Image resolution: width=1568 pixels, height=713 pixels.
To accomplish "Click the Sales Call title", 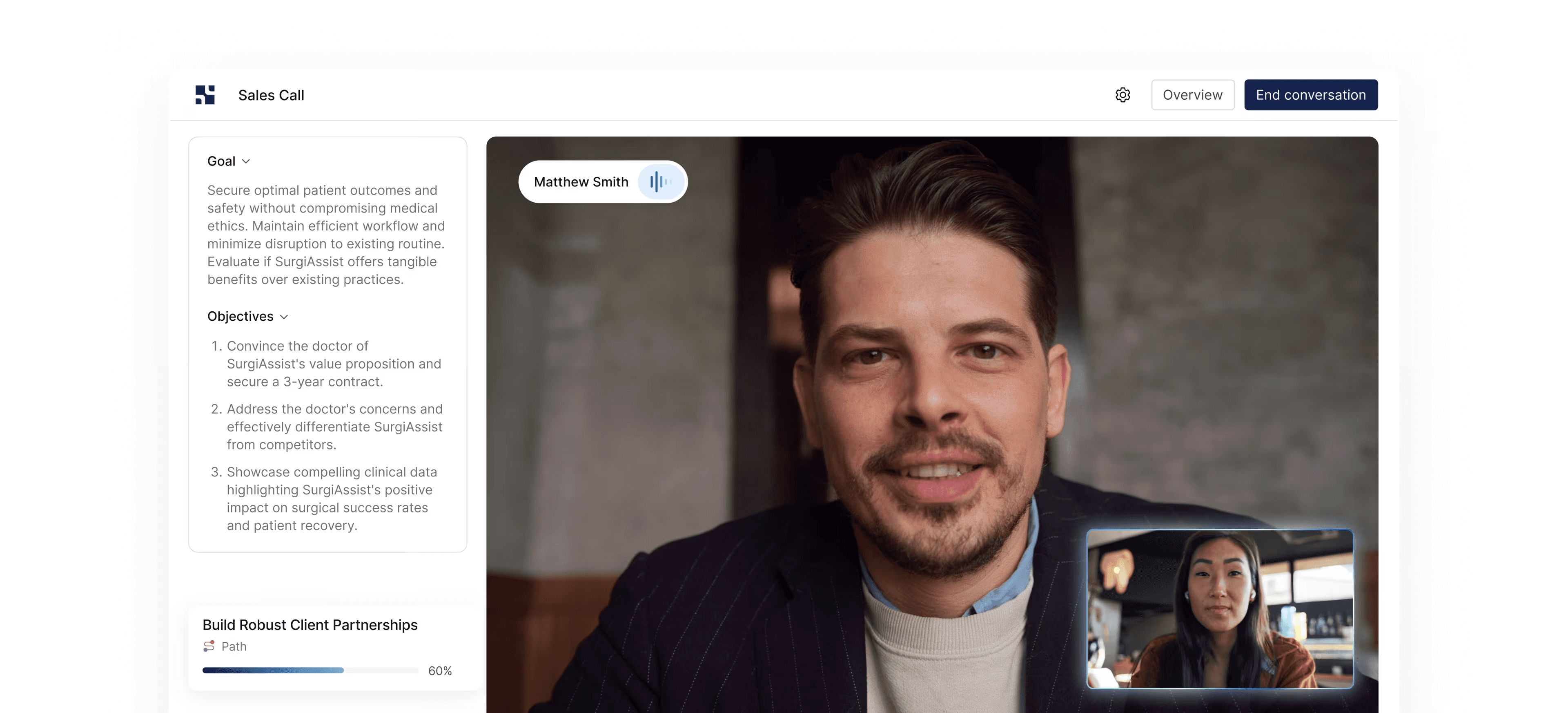I will coord(271,96).
